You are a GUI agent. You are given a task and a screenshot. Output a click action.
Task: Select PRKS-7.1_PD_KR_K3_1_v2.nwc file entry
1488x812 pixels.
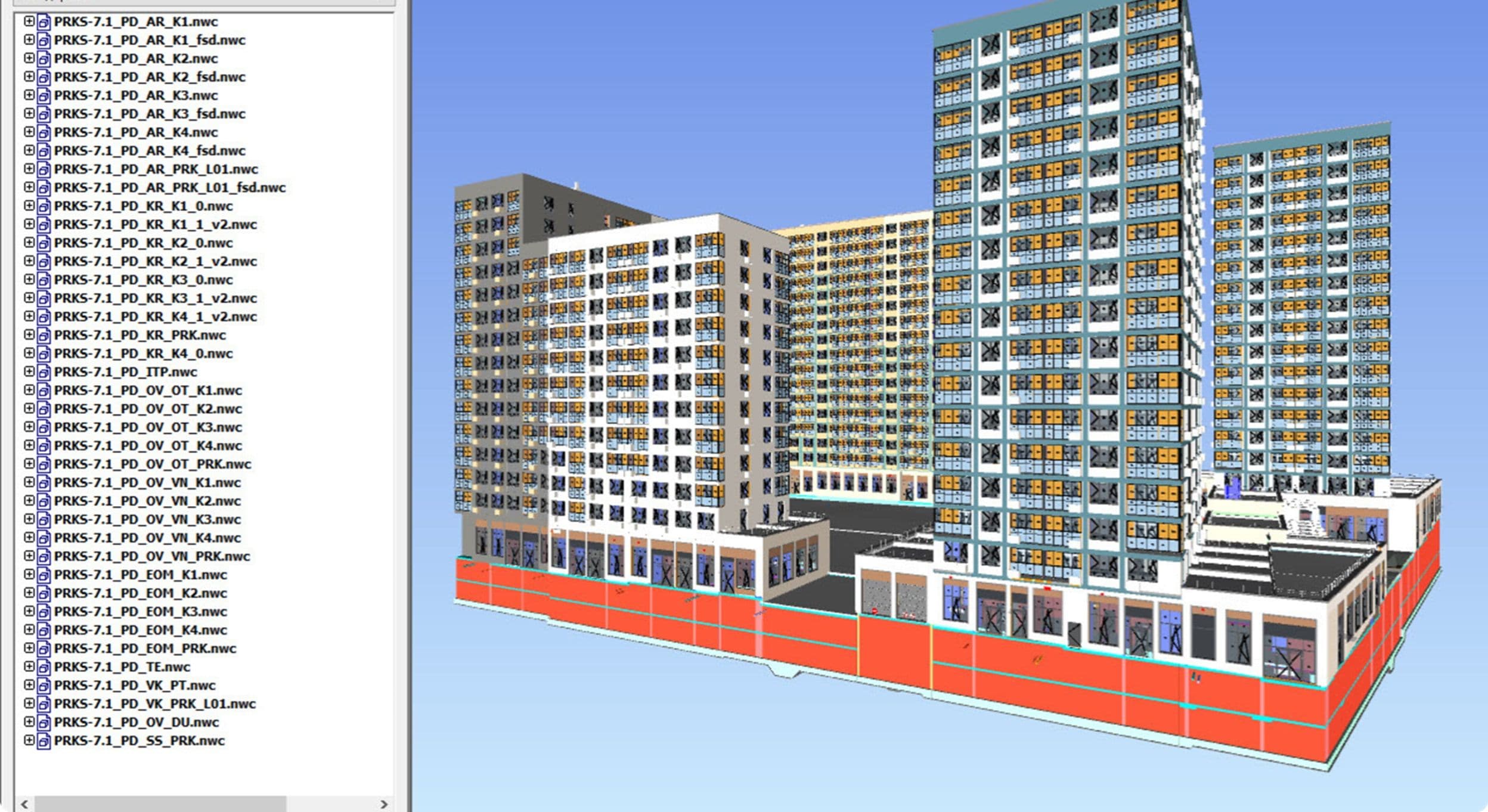click(x=155, y=298)
